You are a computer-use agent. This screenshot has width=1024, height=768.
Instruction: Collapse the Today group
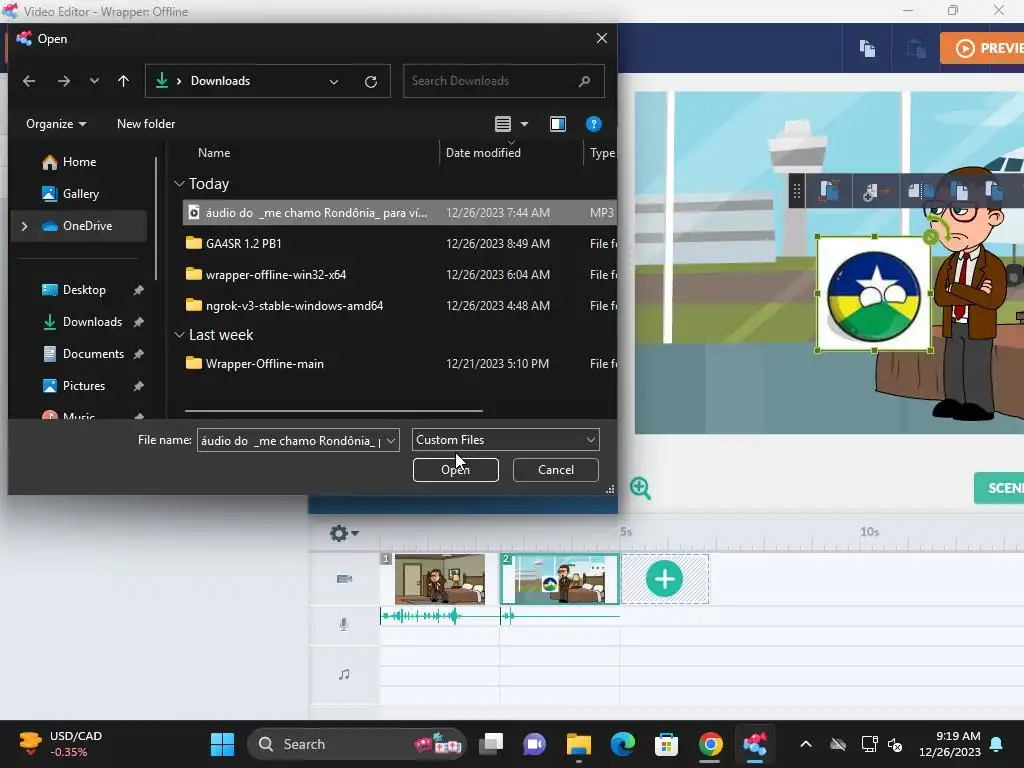click(x=179, y=184)
